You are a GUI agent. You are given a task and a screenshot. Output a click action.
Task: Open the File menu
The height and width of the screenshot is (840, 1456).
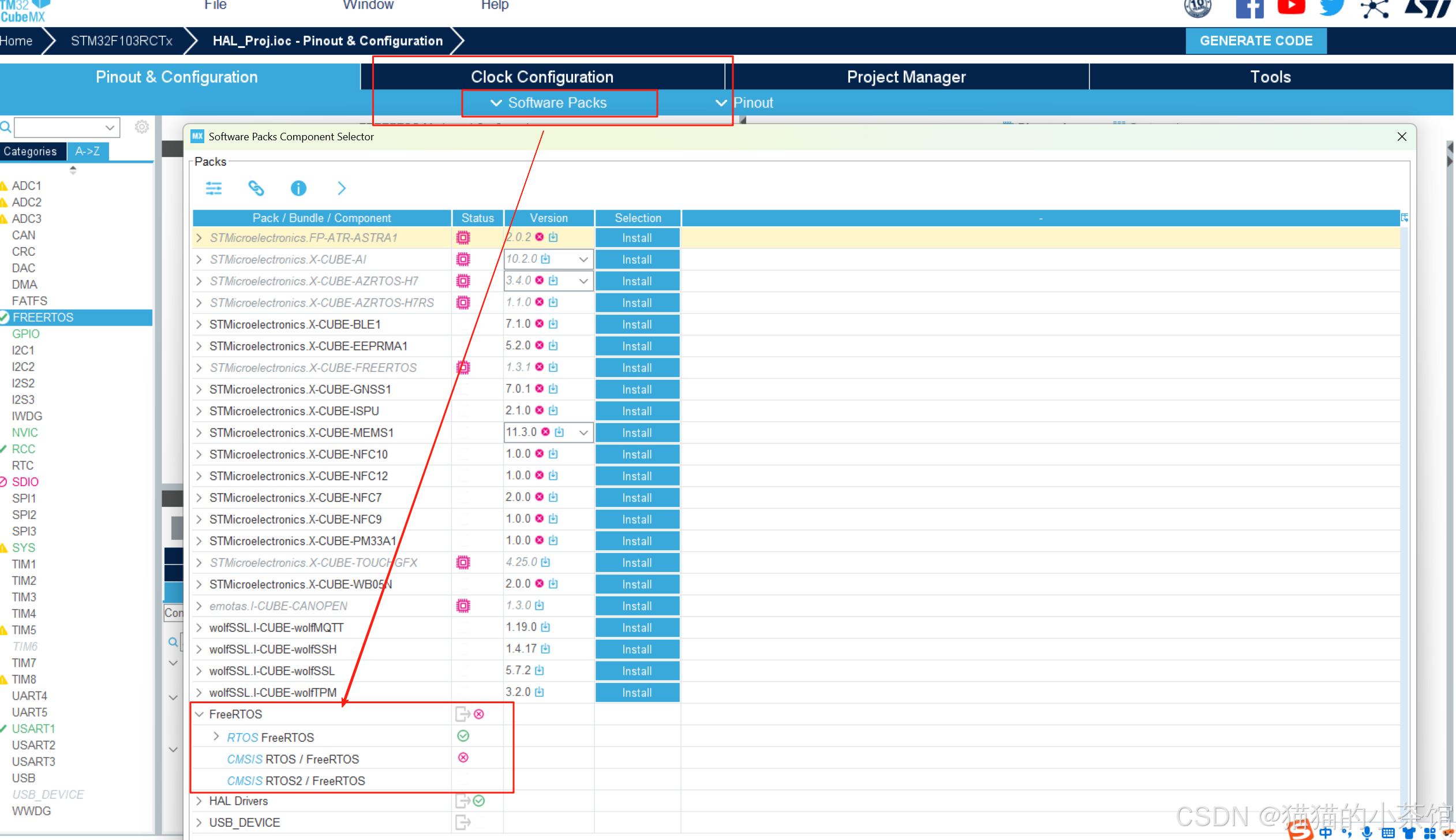pos(215,5)
